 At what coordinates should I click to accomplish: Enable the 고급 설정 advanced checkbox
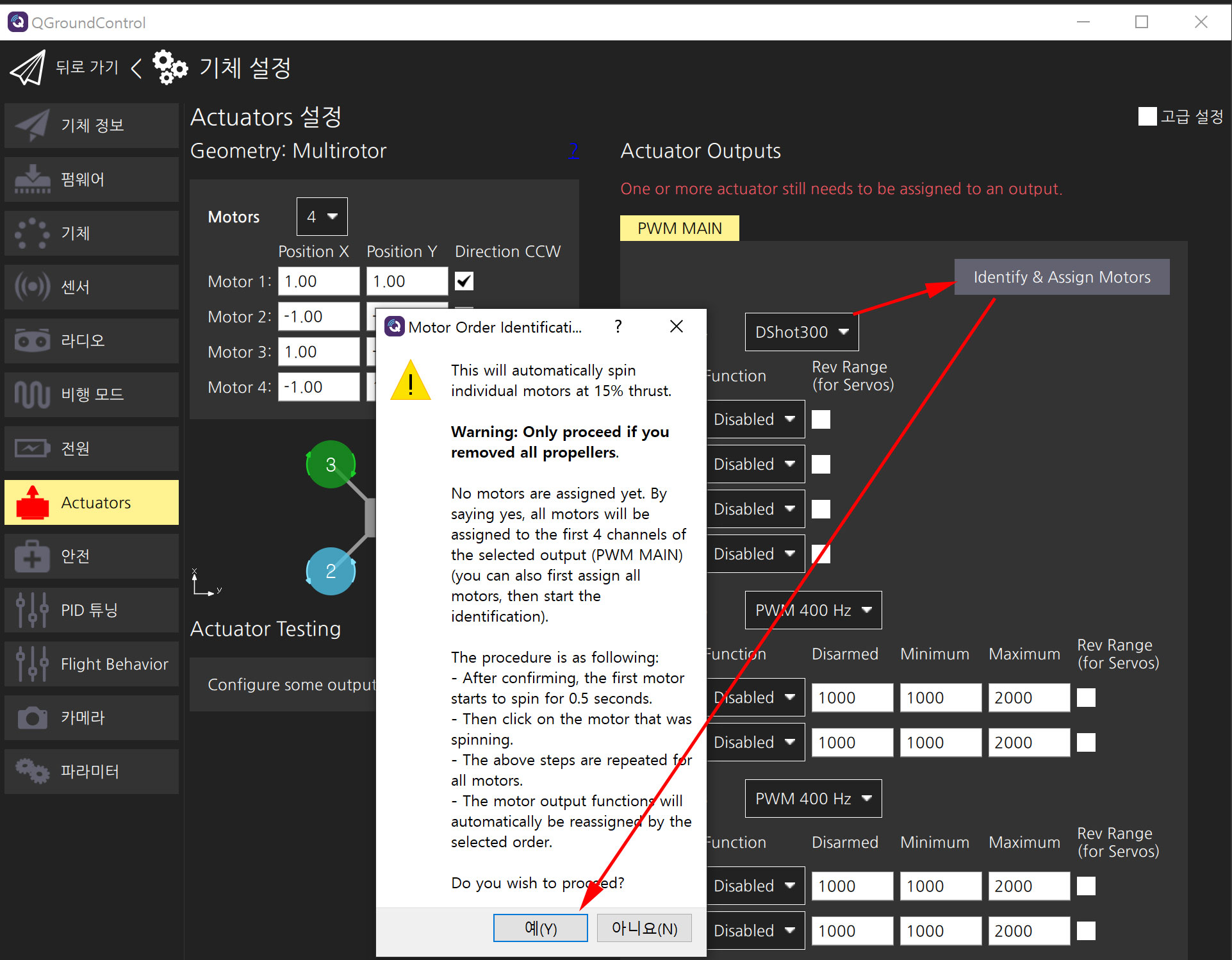(1147, 117)
